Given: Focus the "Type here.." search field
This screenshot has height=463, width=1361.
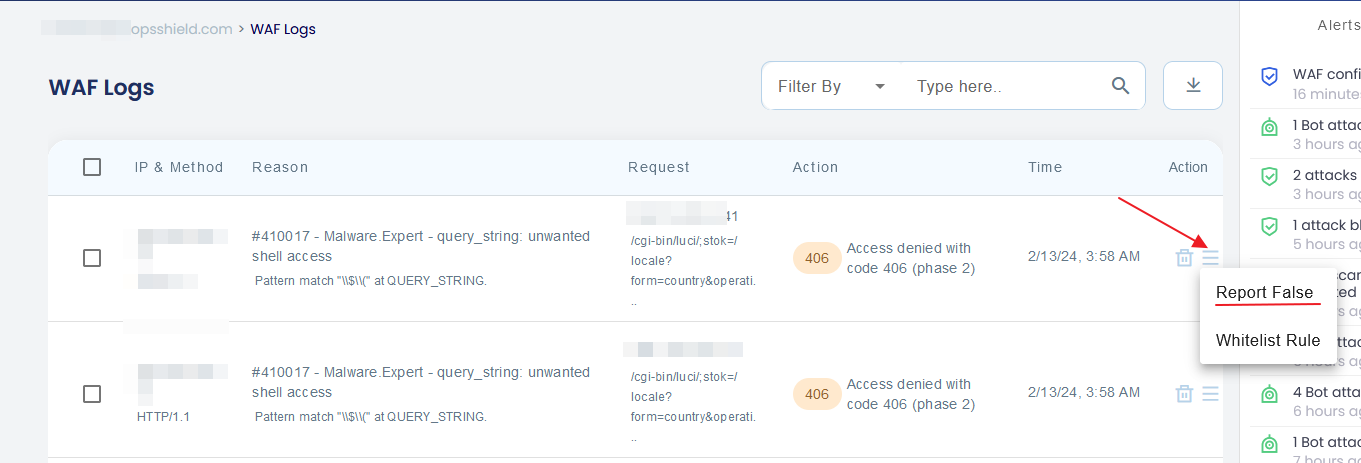Looking at the screenshot, I should [x=1005, y=86].
